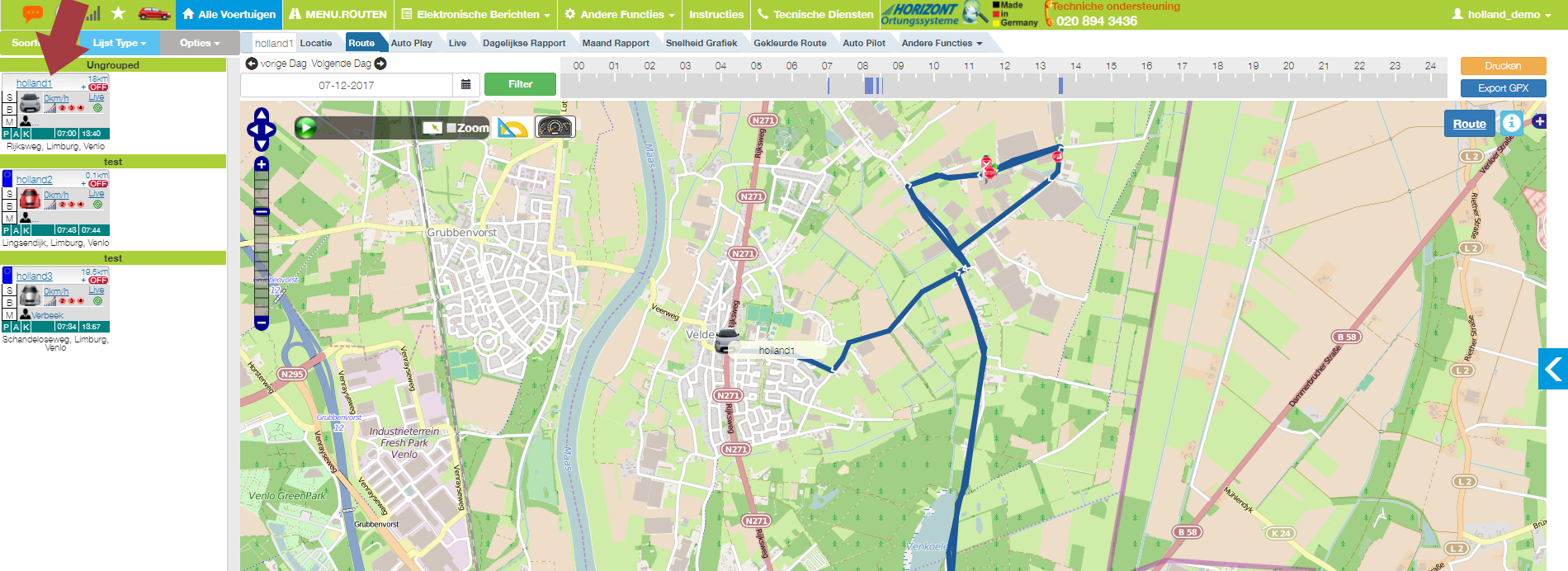Viewport: 1568px width, 571px height.
Task: Open holland3 Live link
Action: tap(97, 290)
